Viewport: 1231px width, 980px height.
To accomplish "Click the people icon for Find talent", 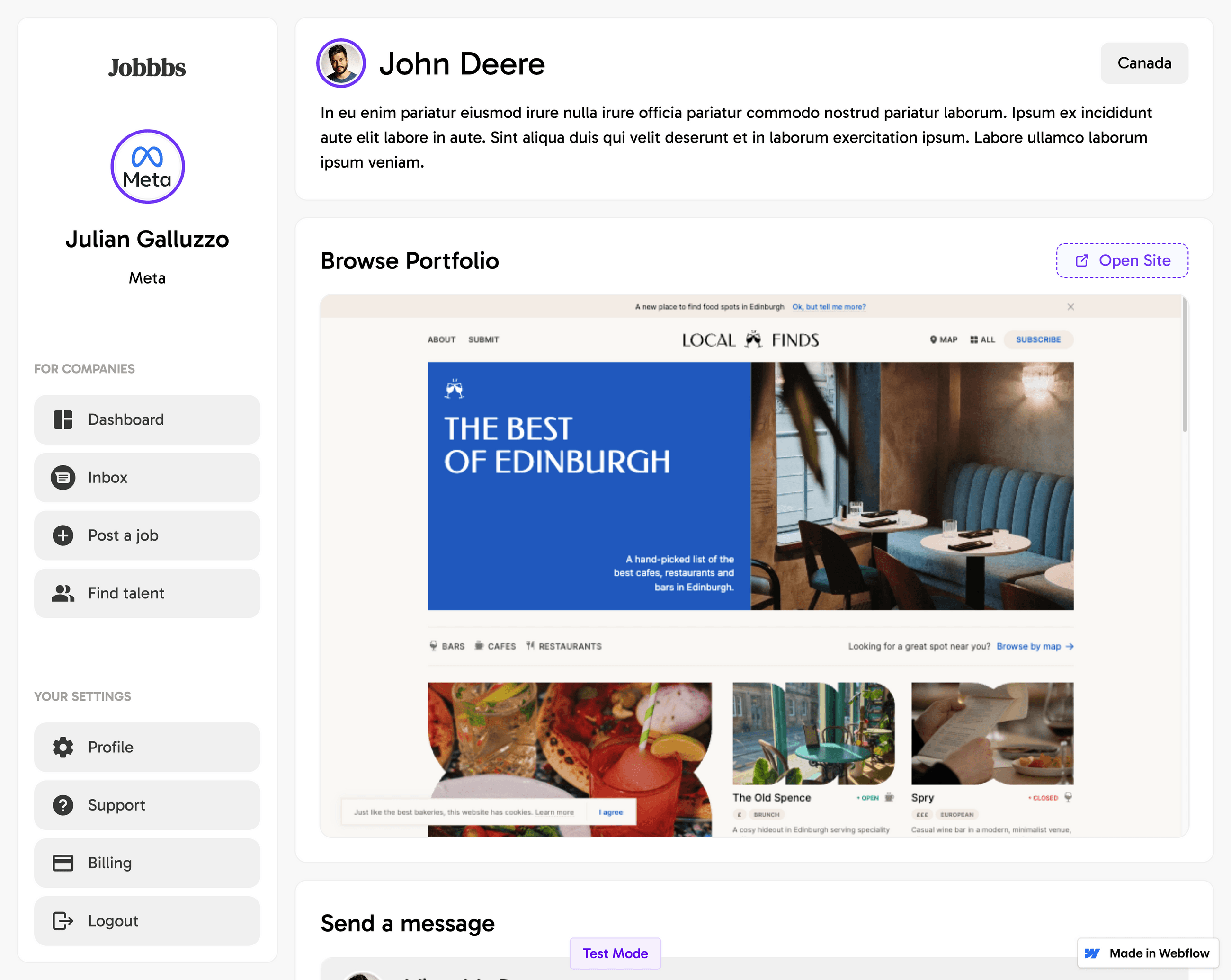I will (63, 593).
